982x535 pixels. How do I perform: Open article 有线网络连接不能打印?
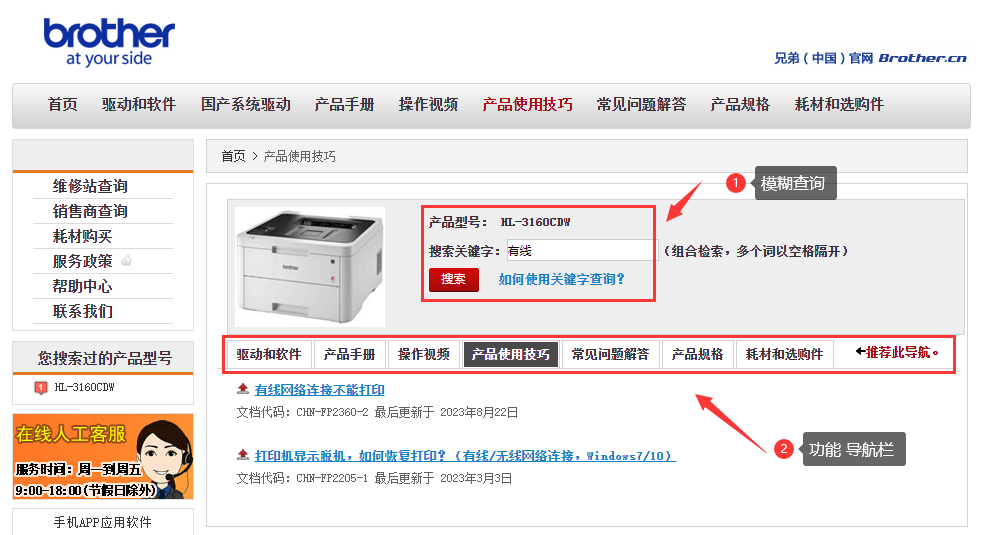[319, 390]
